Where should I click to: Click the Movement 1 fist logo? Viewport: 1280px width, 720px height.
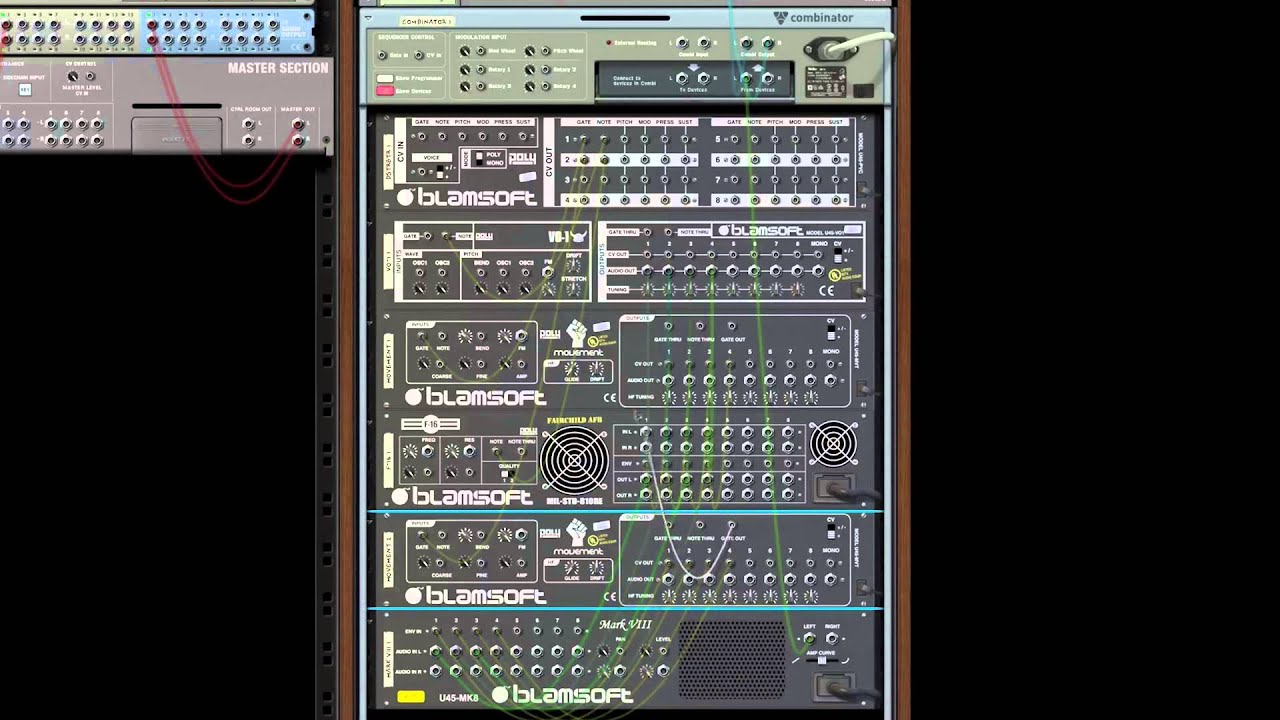coord(575,334)
